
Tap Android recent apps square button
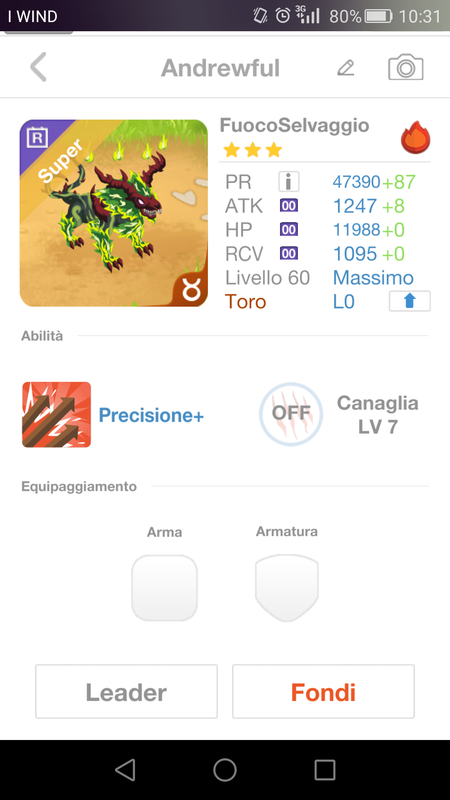[x=325, y=770]
